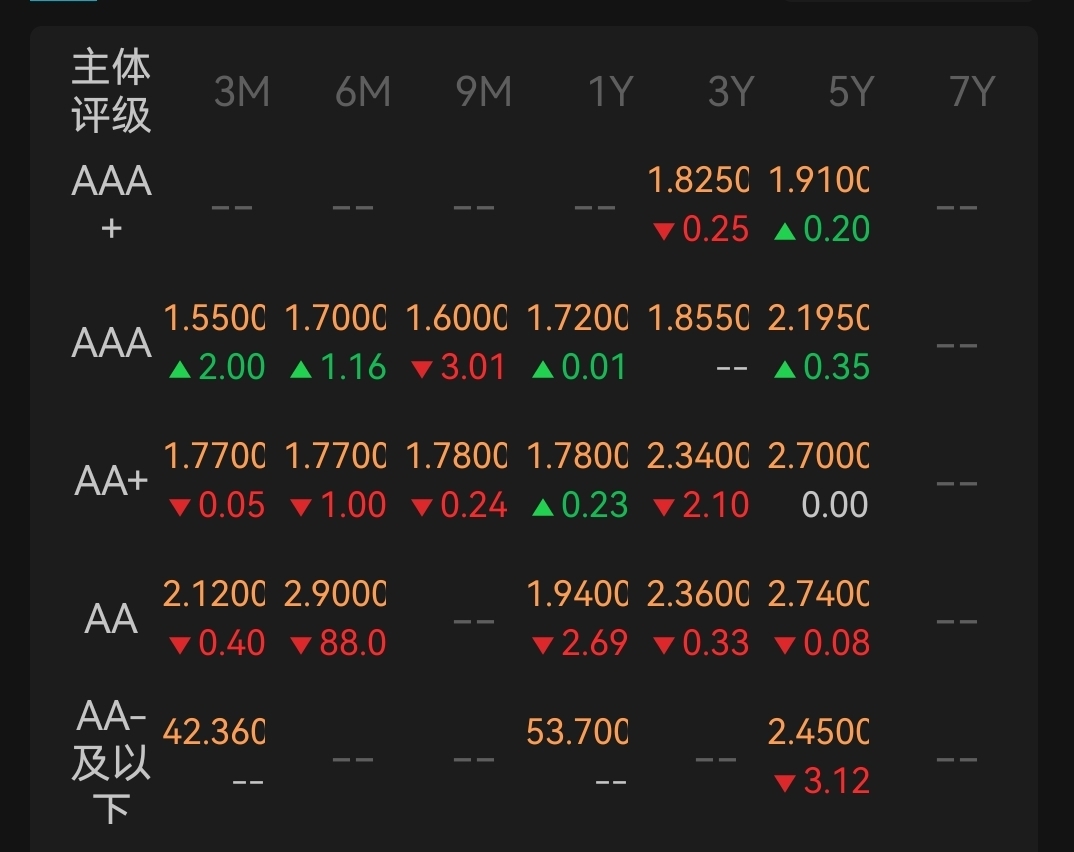Click the green up arrow beside 0.20
Image resolution: width=1074 pixels, height=852 pixels.
[x=784, y=232]
